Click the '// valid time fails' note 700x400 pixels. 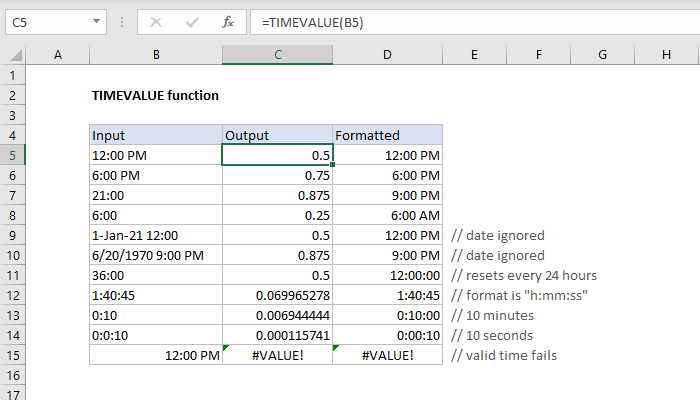504,355
